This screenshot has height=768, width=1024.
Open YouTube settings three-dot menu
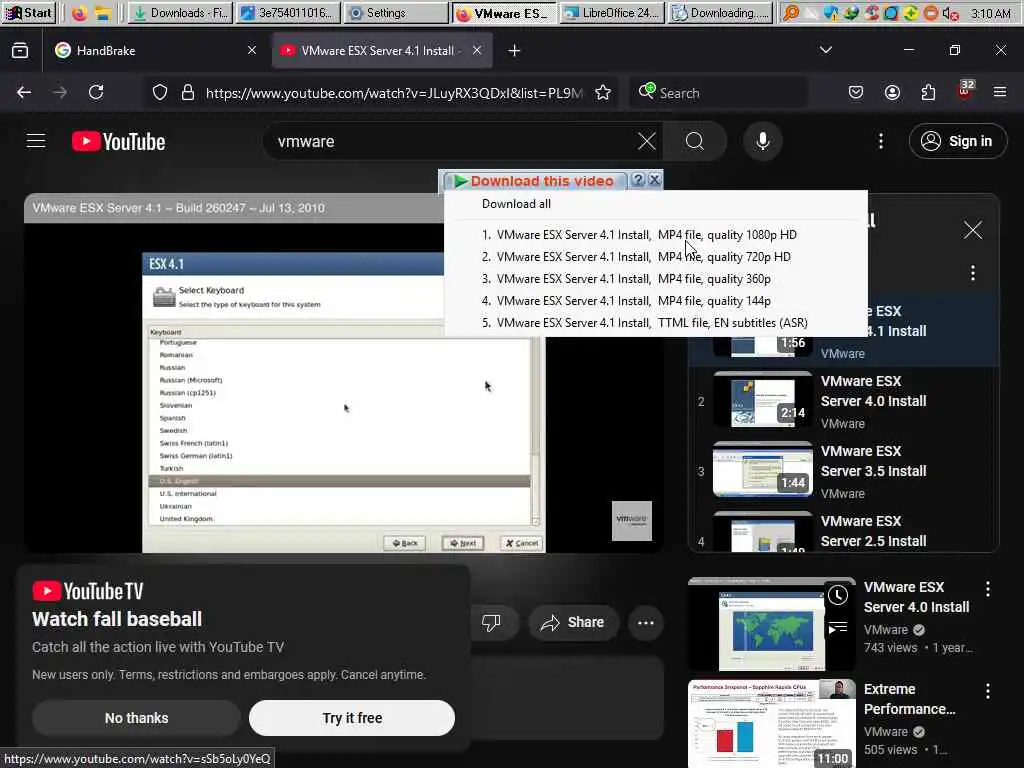click(x=881, y=141)
